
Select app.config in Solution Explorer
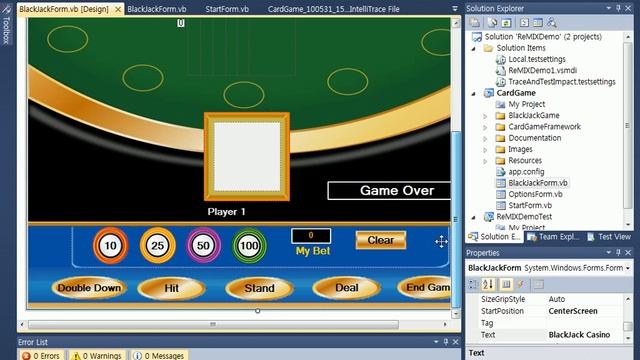pyautogui.click(x=526, y=172)
